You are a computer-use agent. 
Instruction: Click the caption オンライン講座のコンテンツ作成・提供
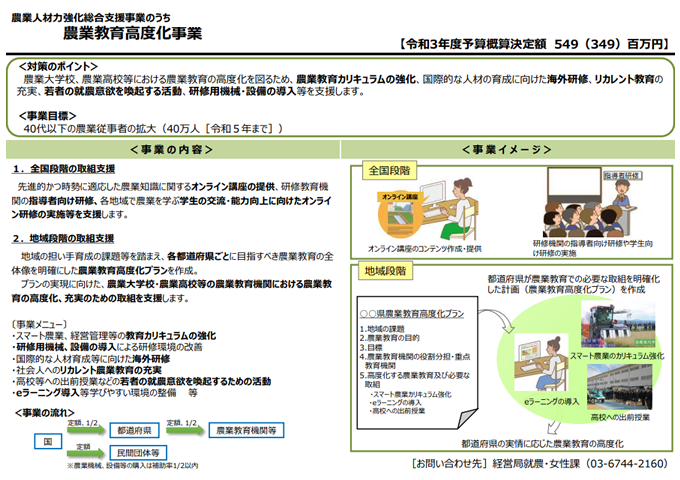coord(425,249)
